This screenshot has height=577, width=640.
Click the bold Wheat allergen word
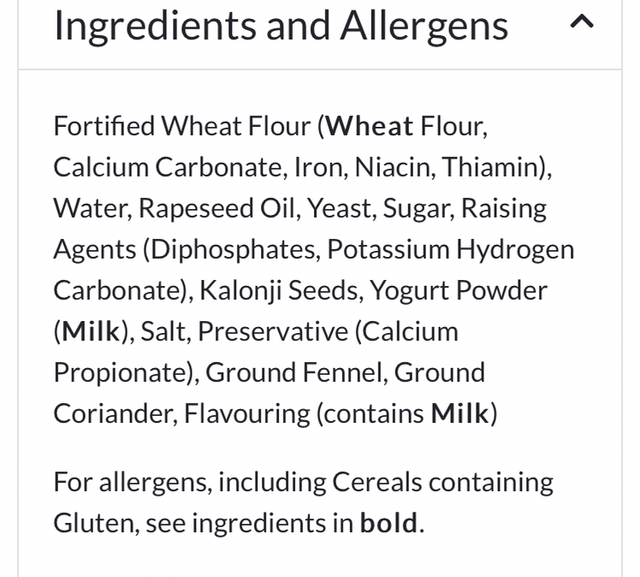370,127
